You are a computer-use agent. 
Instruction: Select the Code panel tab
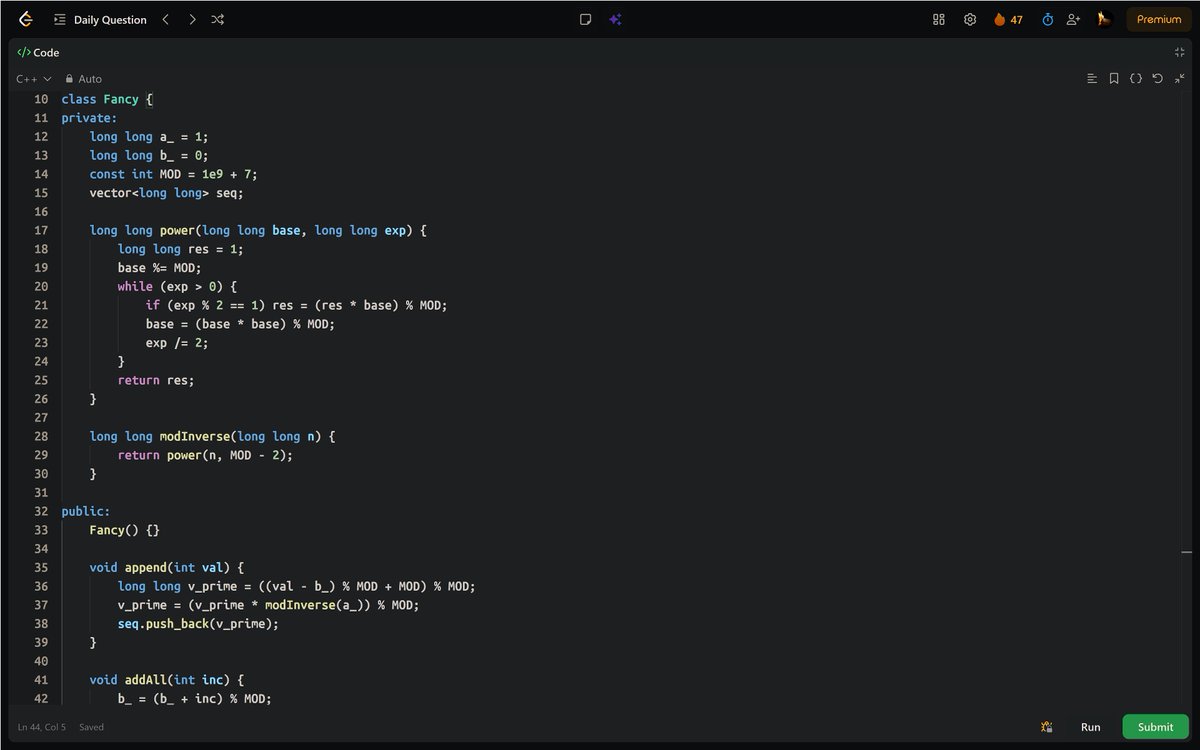(x=39, y=52)
